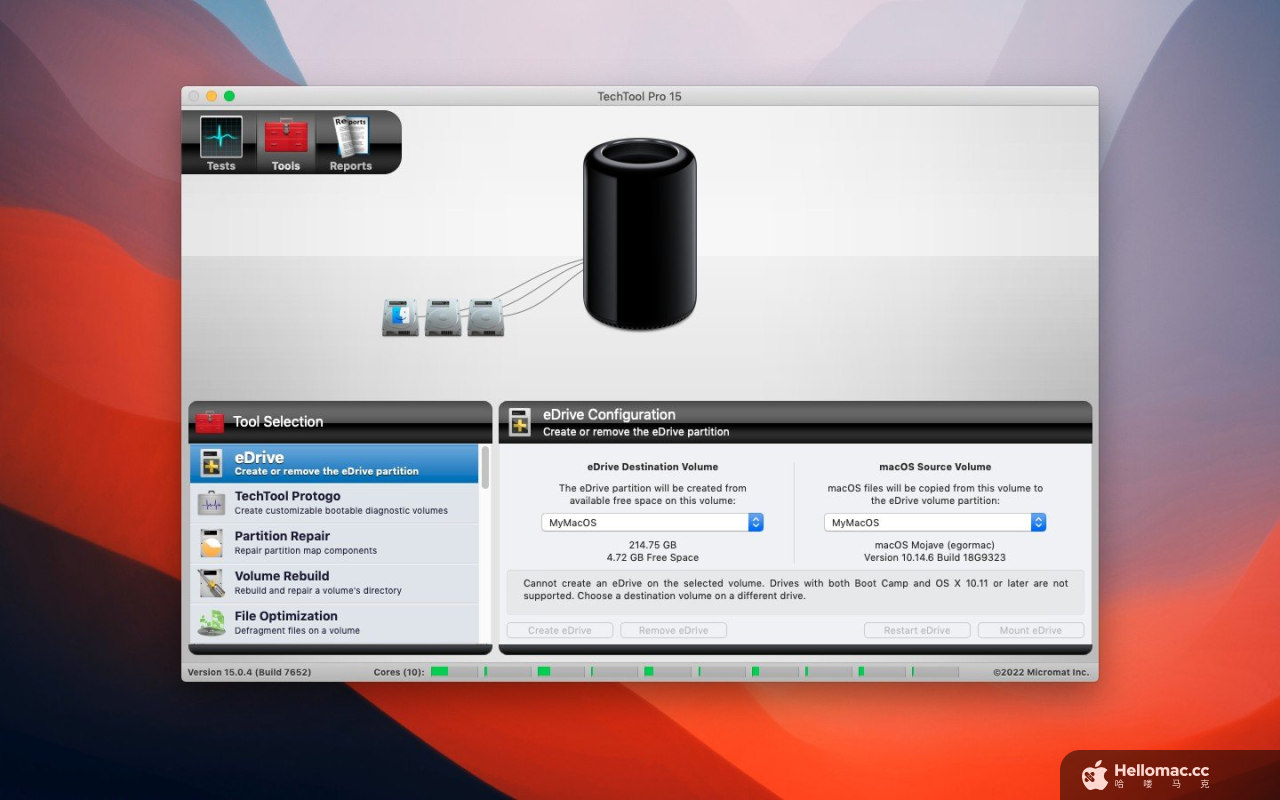Click the ©2022 Micromat Inc. text
Viewport: 1280px width, 800px height.
1041,672
